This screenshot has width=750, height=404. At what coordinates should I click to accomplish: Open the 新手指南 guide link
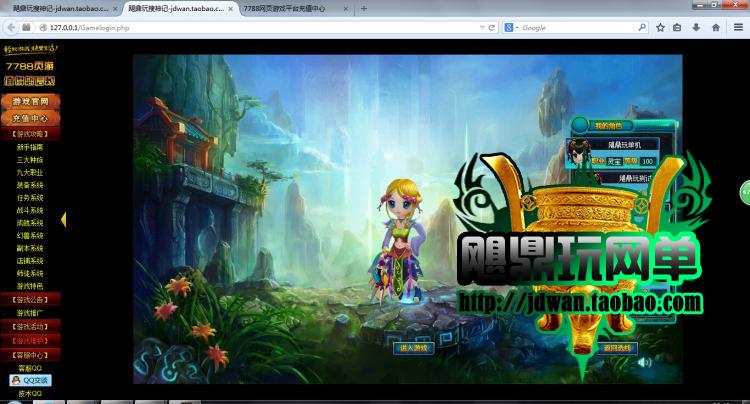[29, 147]
